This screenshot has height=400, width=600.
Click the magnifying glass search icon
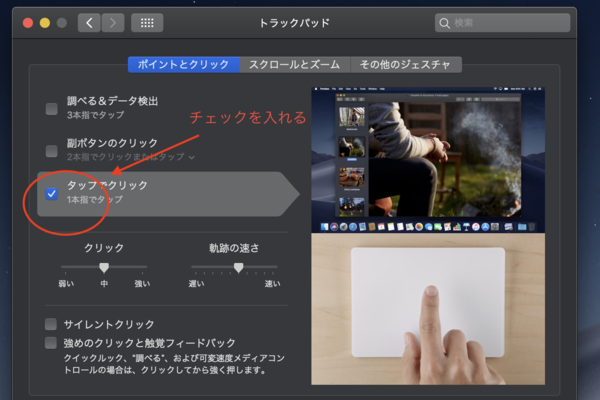446,22
